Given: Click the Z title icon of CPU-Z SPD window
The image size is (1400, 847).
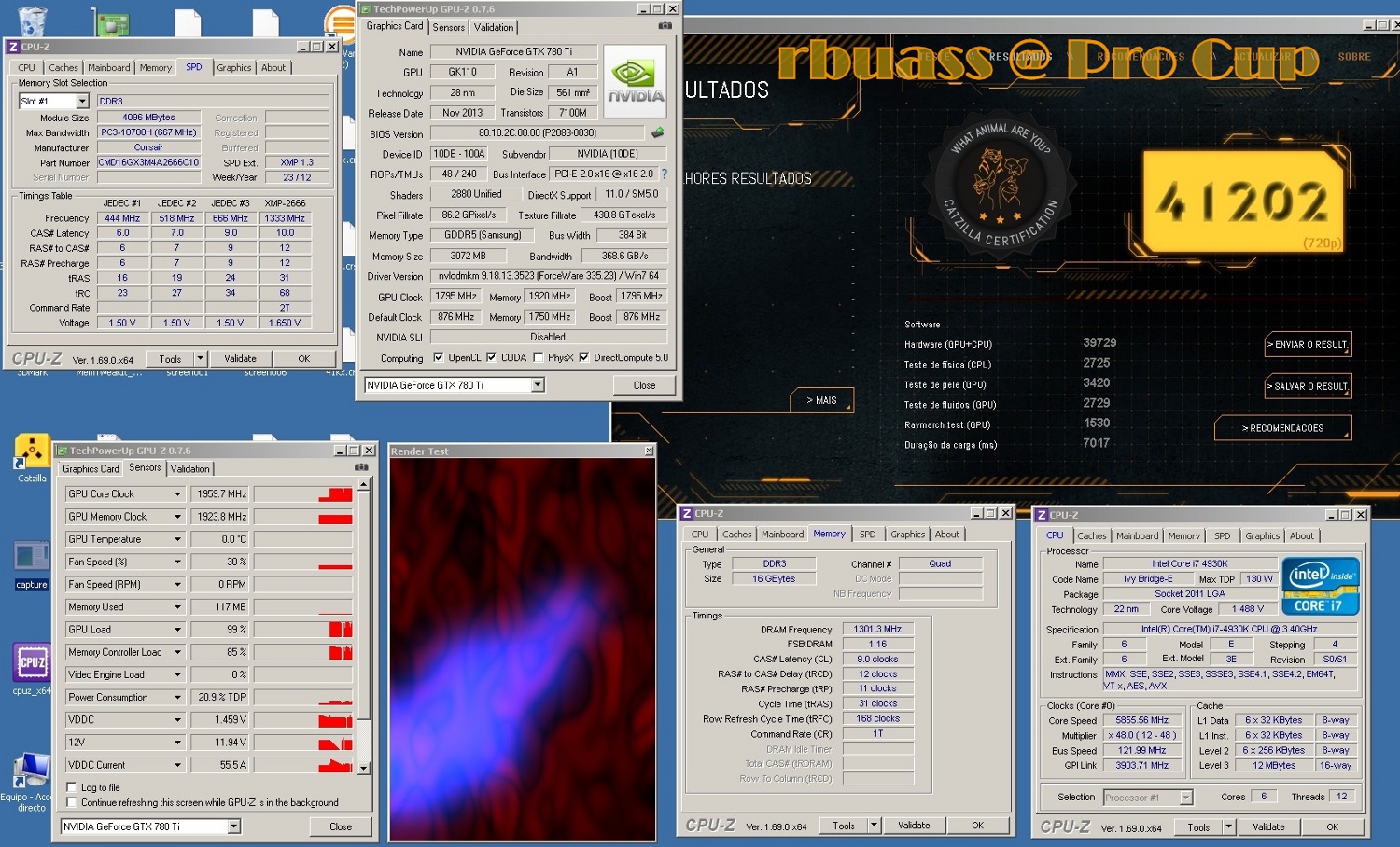Looking at the screenshot, I should (x=13, y=47).
